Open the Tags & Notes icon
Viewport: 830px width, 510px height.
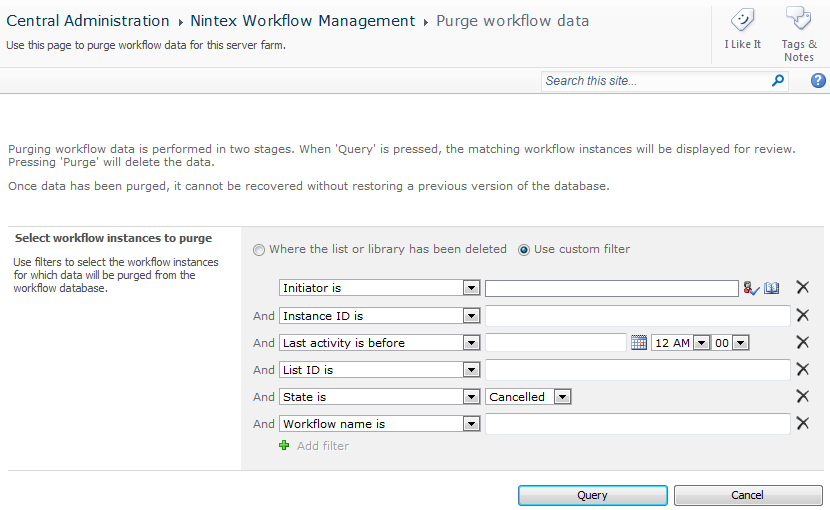(798, 18)
